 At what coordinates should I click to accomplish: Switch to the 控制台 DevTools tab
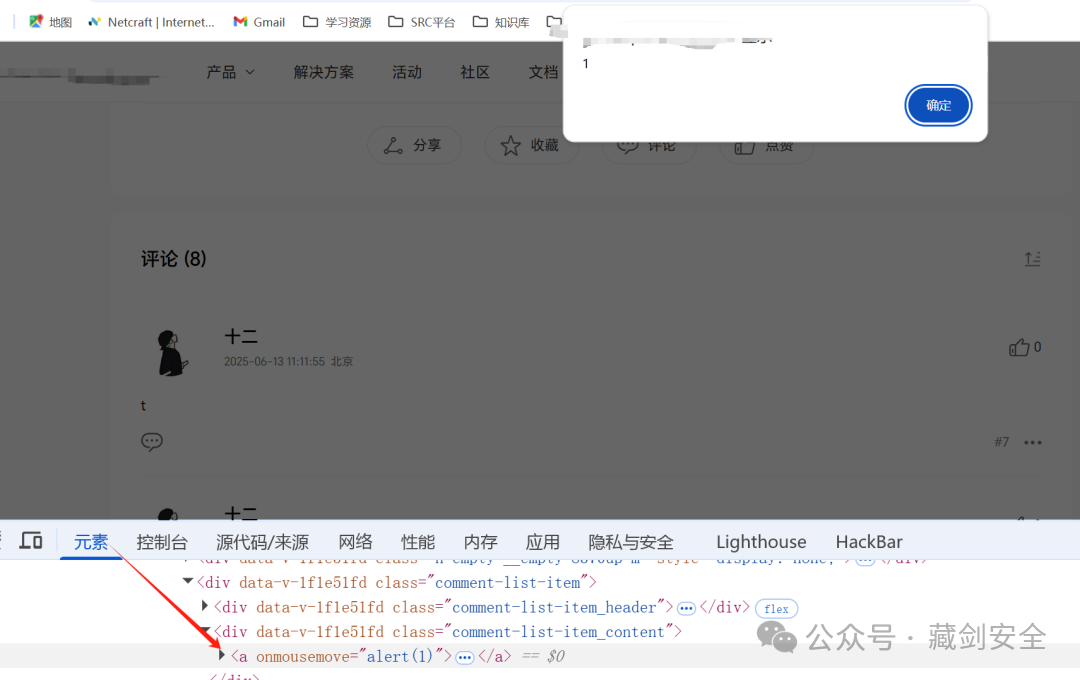point(162,541)
